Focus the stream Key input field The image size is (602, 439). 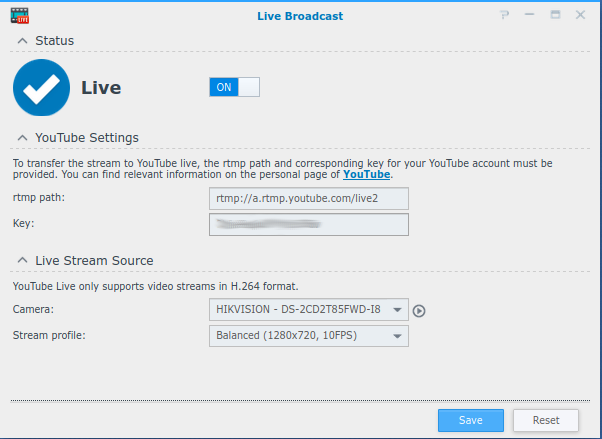click(309, 224)
